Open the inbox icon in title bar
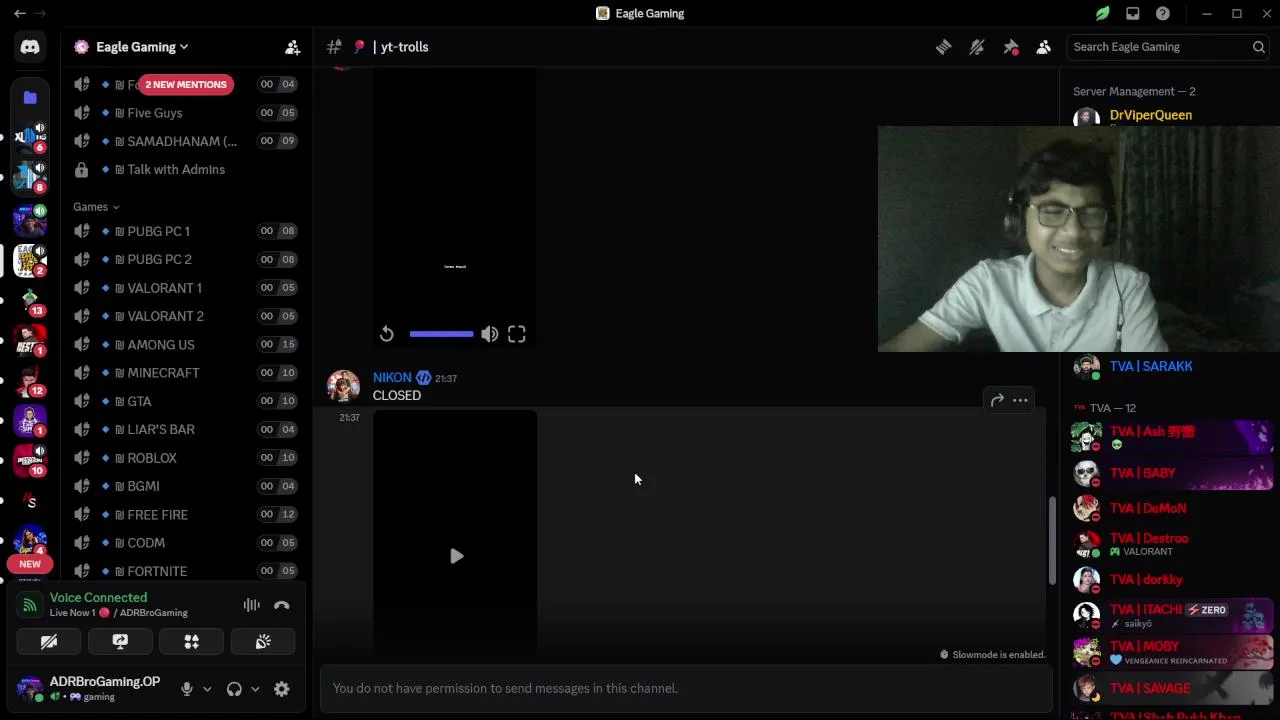The height and width of the screenshot is (720, 1280). tap(1132, 13)
